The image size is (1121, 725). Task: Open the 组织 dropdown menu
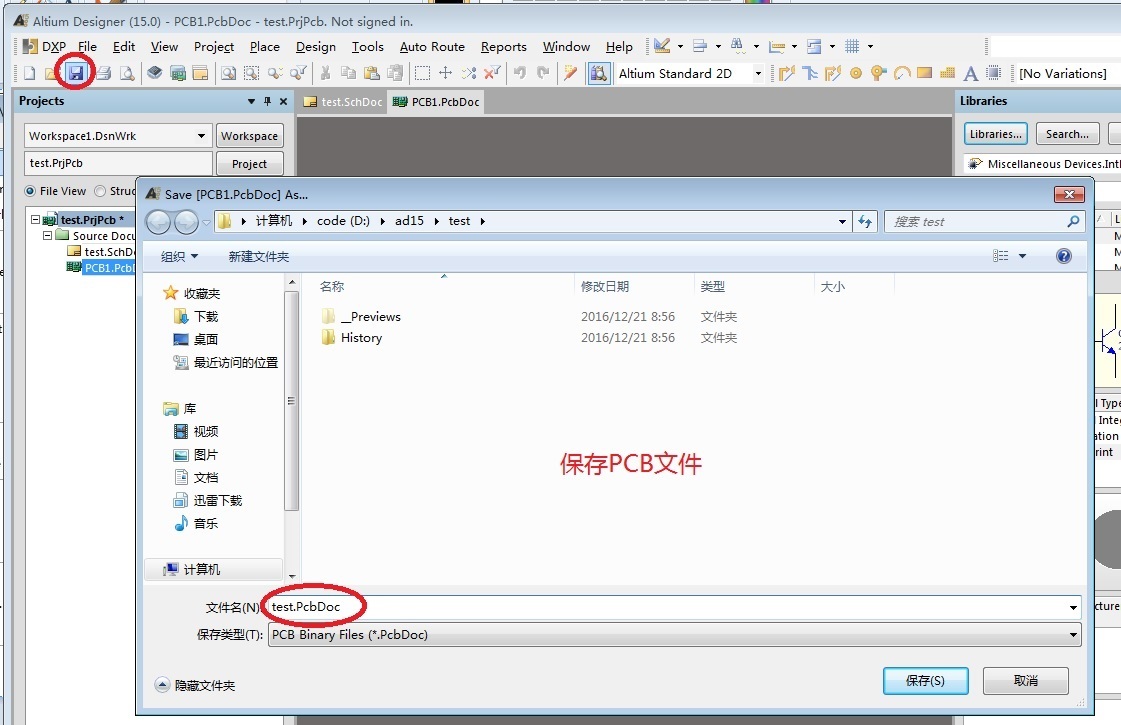pos(179,257)
